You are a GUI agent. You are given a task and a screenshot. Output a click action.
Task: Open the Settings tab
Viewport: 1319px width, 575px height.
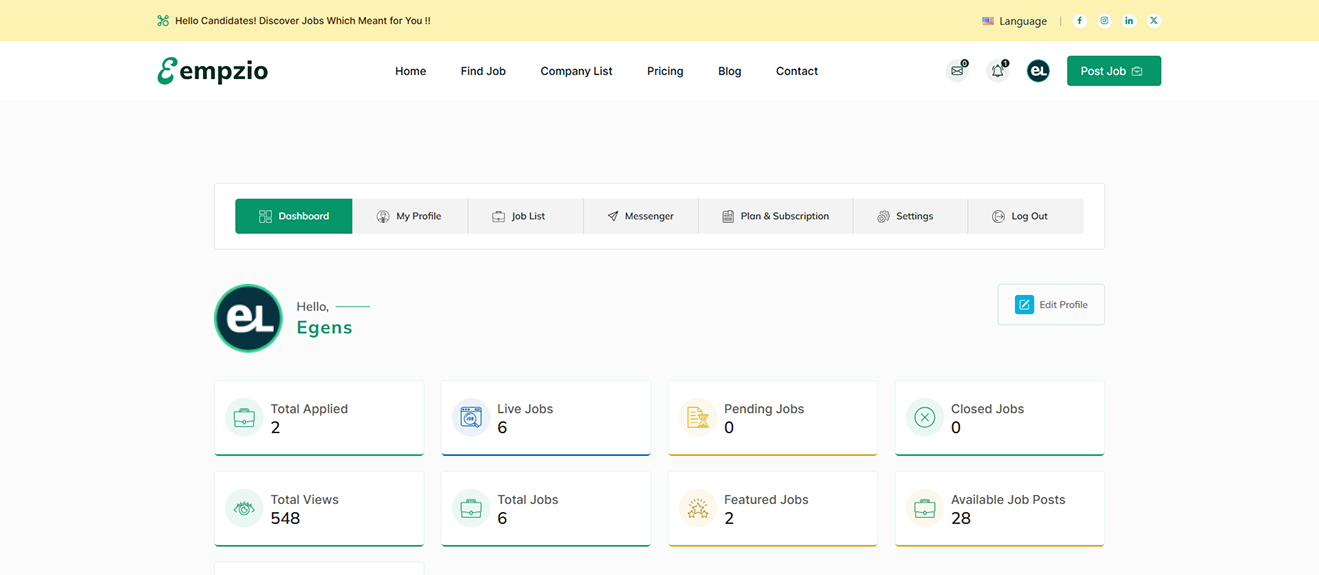click(x=910, y=216)
